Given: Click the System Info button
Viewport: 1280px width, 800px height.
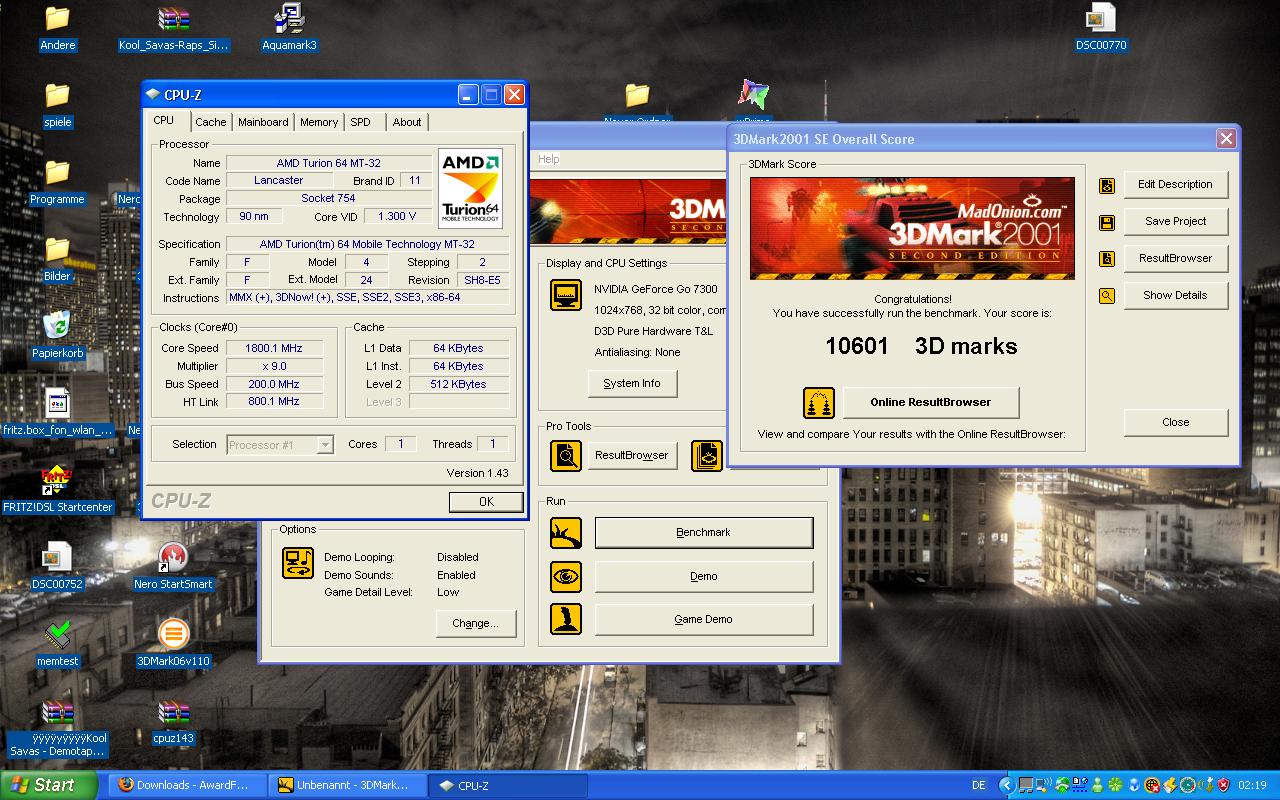Looking at the screenshot, I should [632, 384].
